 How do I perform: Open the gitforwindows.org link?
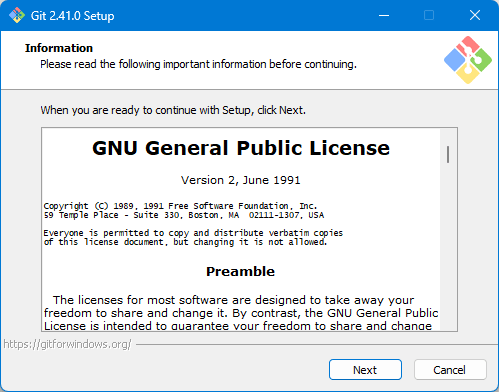pyautogui.click(x=67, y=344)
